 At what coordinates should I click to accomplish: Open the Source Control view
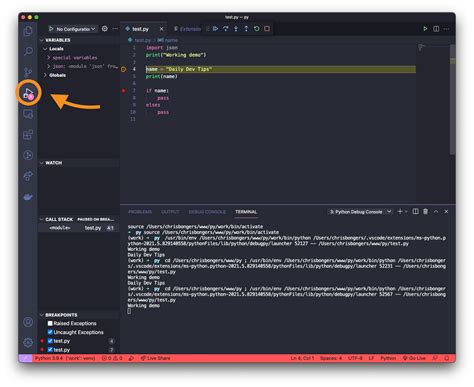tap(28, 72)
